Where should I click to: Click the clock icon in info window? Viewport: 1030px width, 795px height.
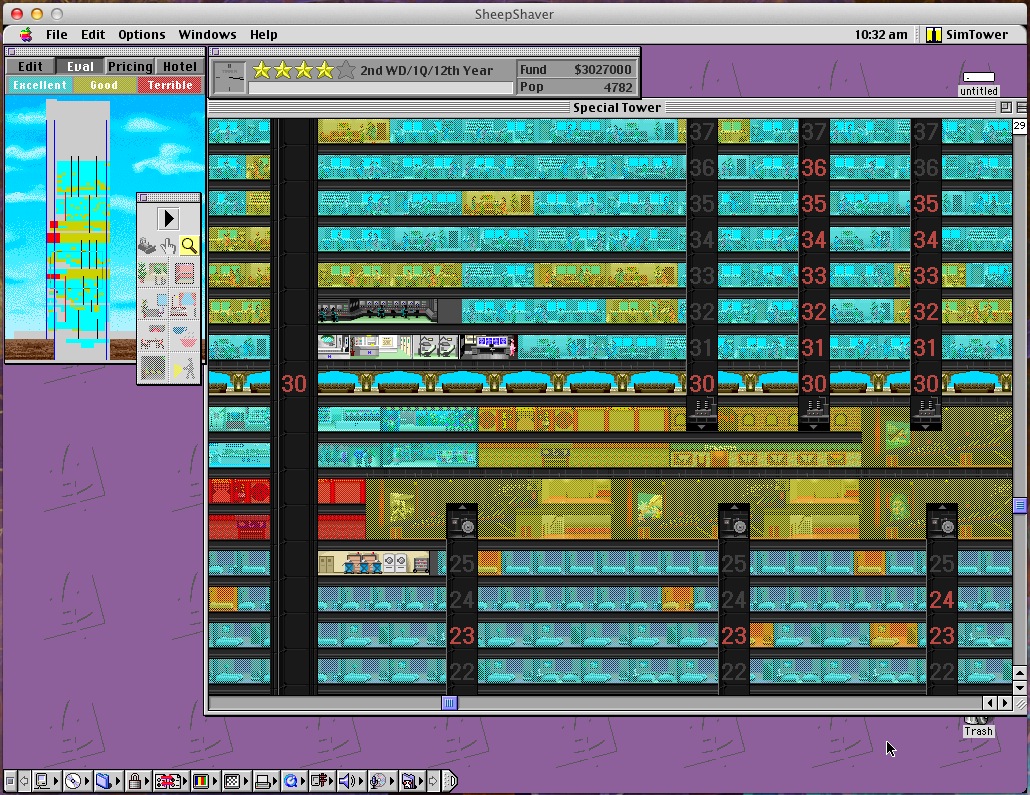pos(230,78)
